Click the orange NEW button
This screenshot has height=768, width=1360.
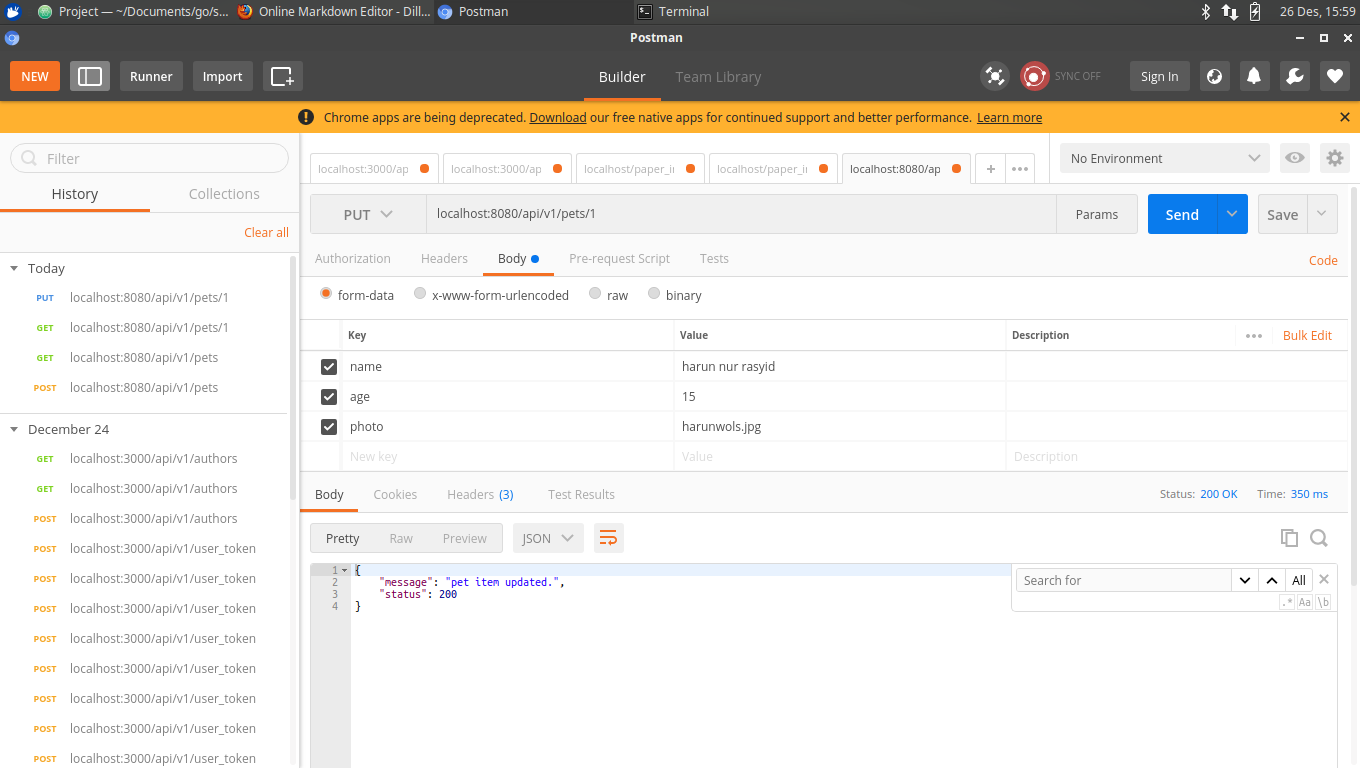coord(35,76)
